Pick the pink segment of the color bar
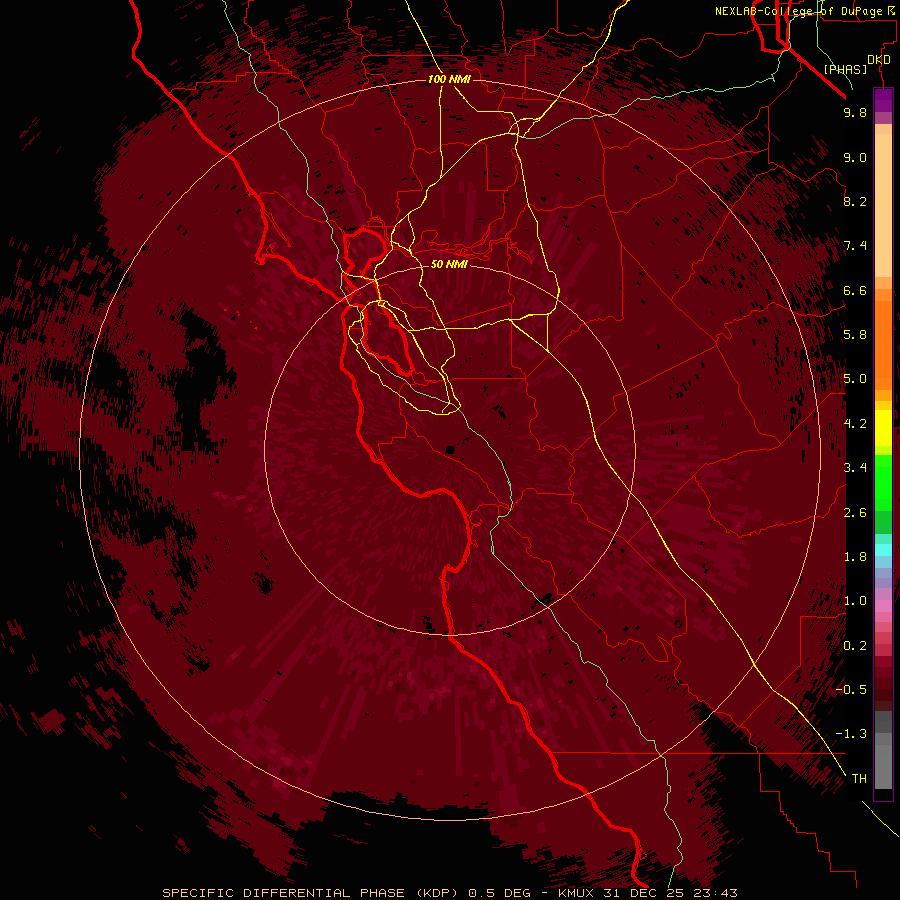The height and width of the screenshot is (900, 900). [883, 606]
